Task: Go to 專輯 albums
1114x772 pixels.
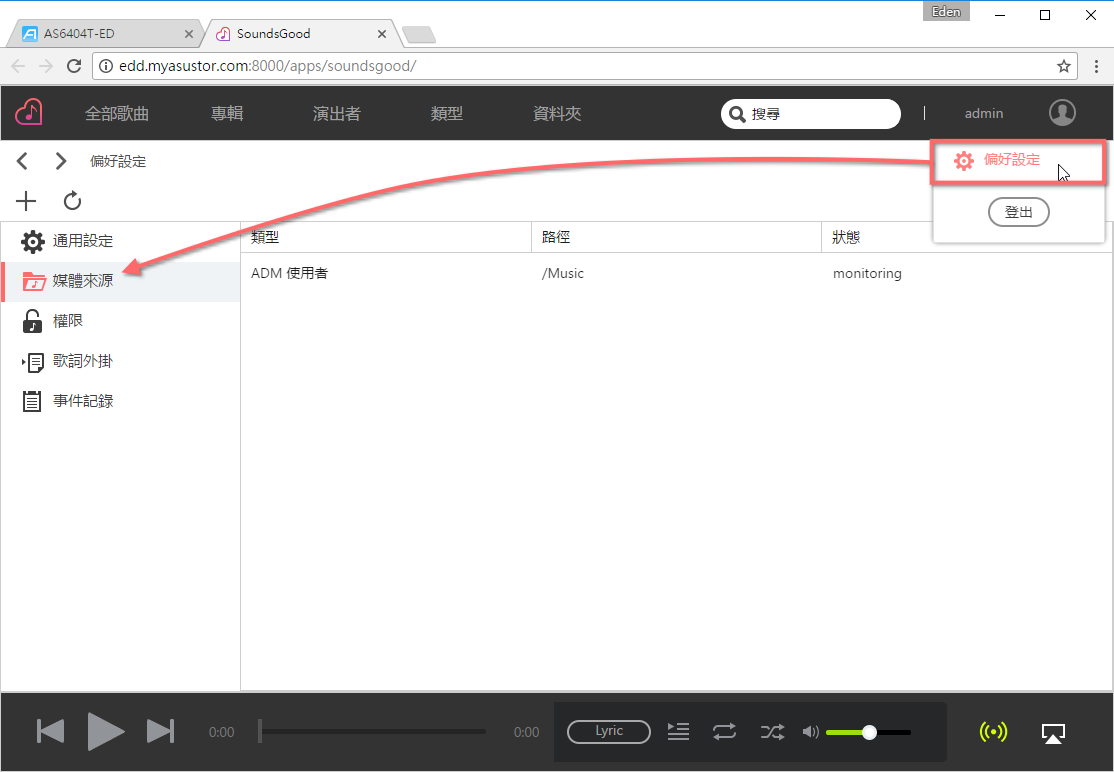Action: click(227, 114)
